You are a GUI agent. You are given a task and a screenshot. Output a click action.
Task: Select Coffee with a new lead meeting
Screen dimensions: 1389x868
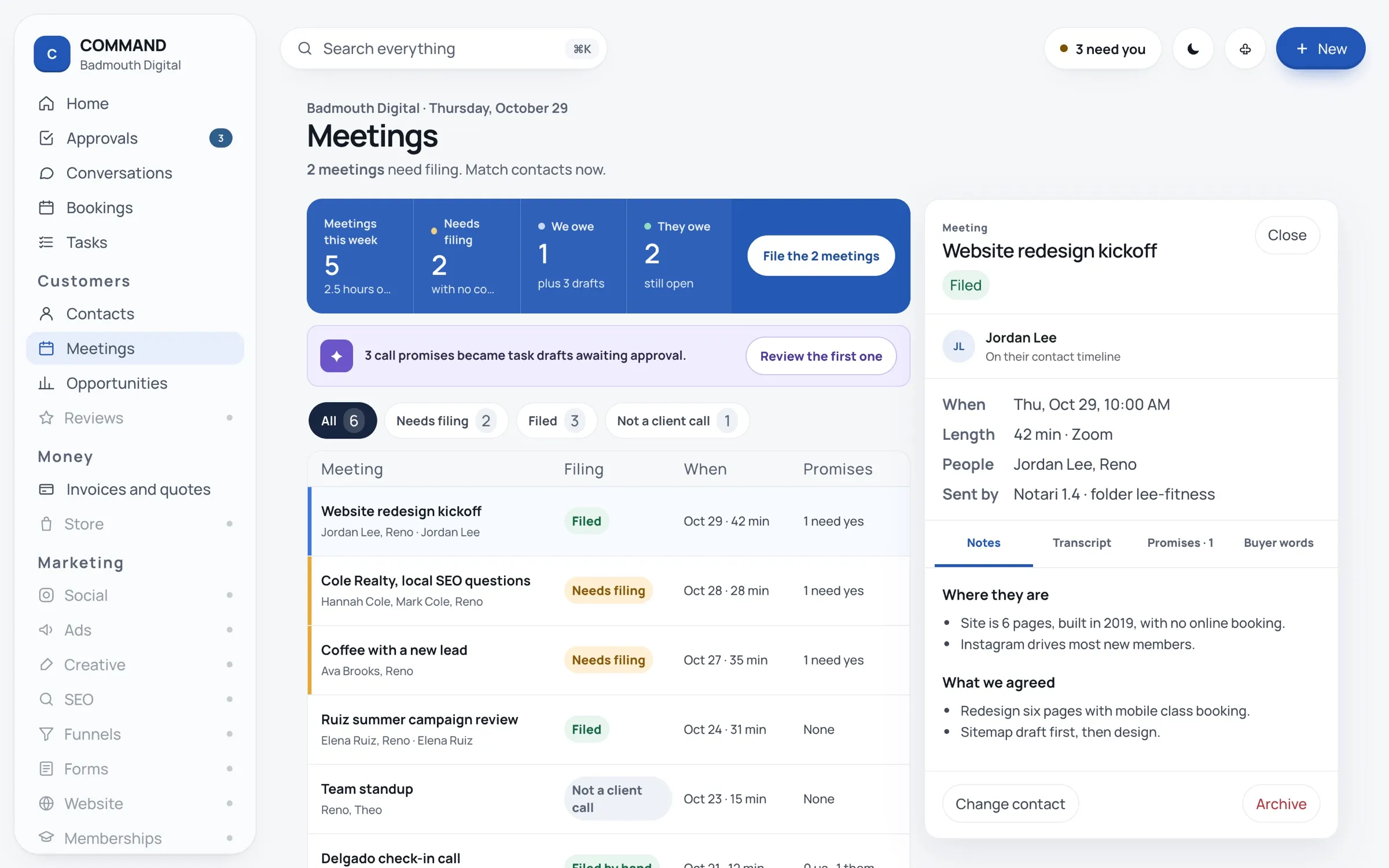(x=608, y=660)
